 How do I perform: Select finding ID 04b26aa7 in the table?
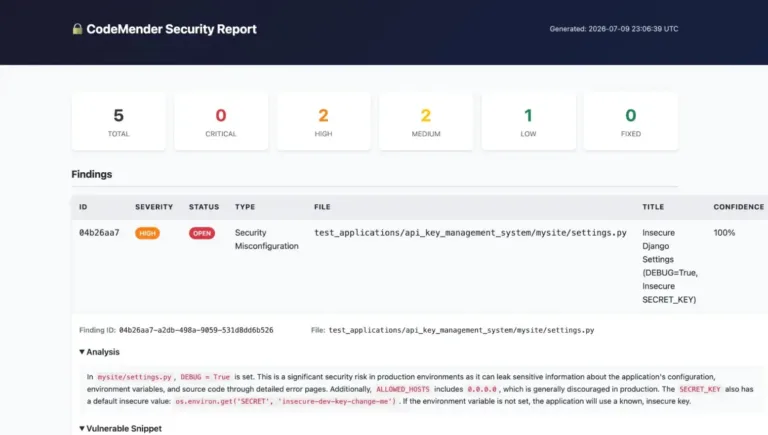pyautogui.click(x=99, y=233)
